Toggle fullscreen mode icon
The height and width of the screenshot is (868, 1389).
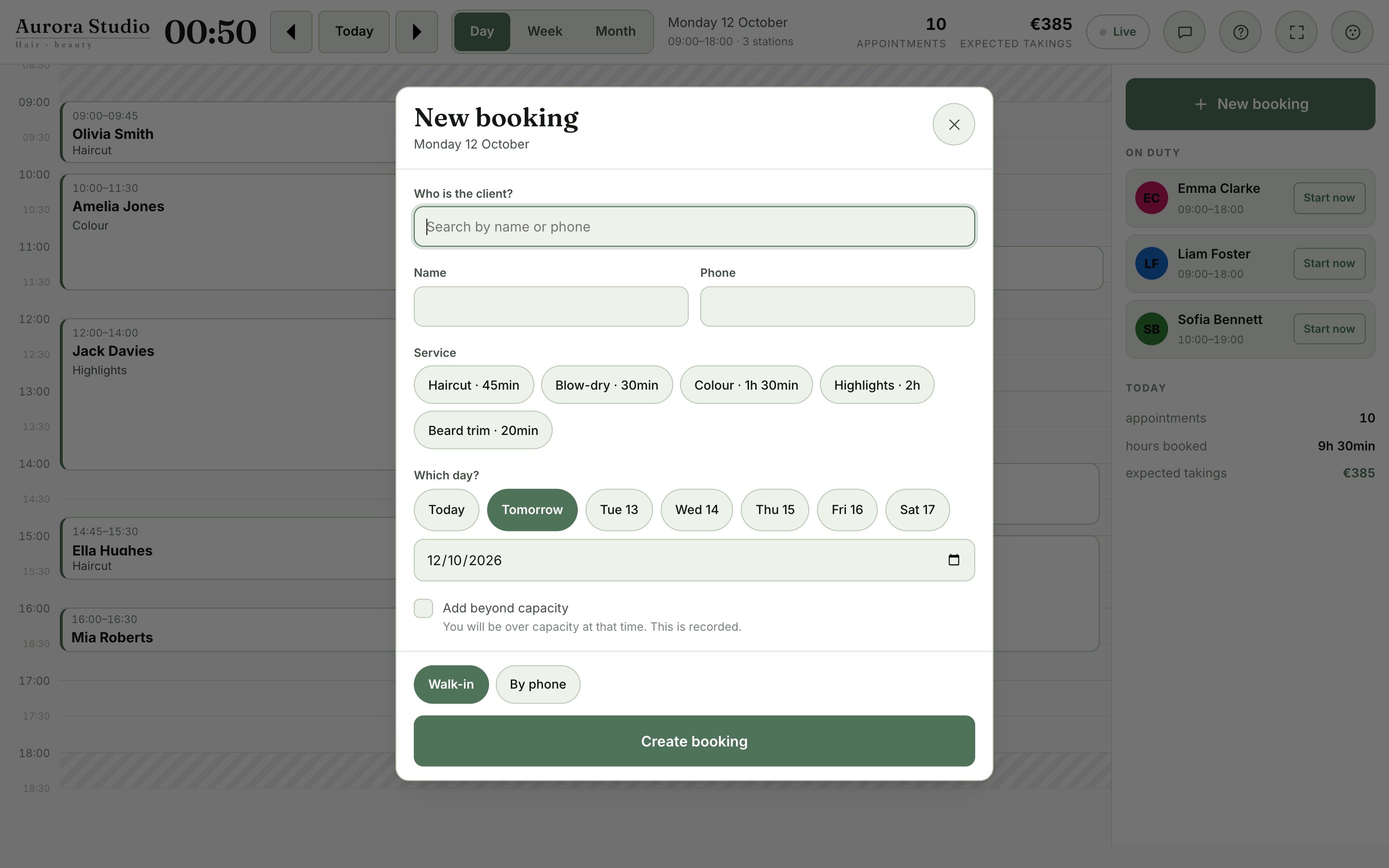[x=1296, y=32]
